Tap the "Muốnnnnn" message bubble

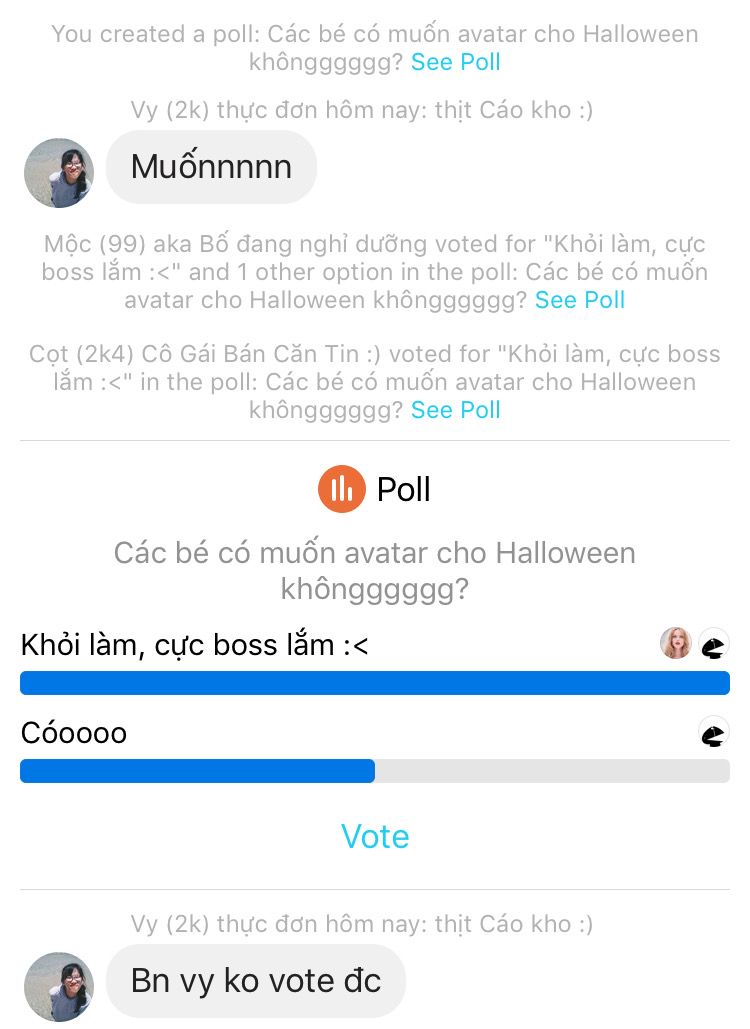coord(211,167)
